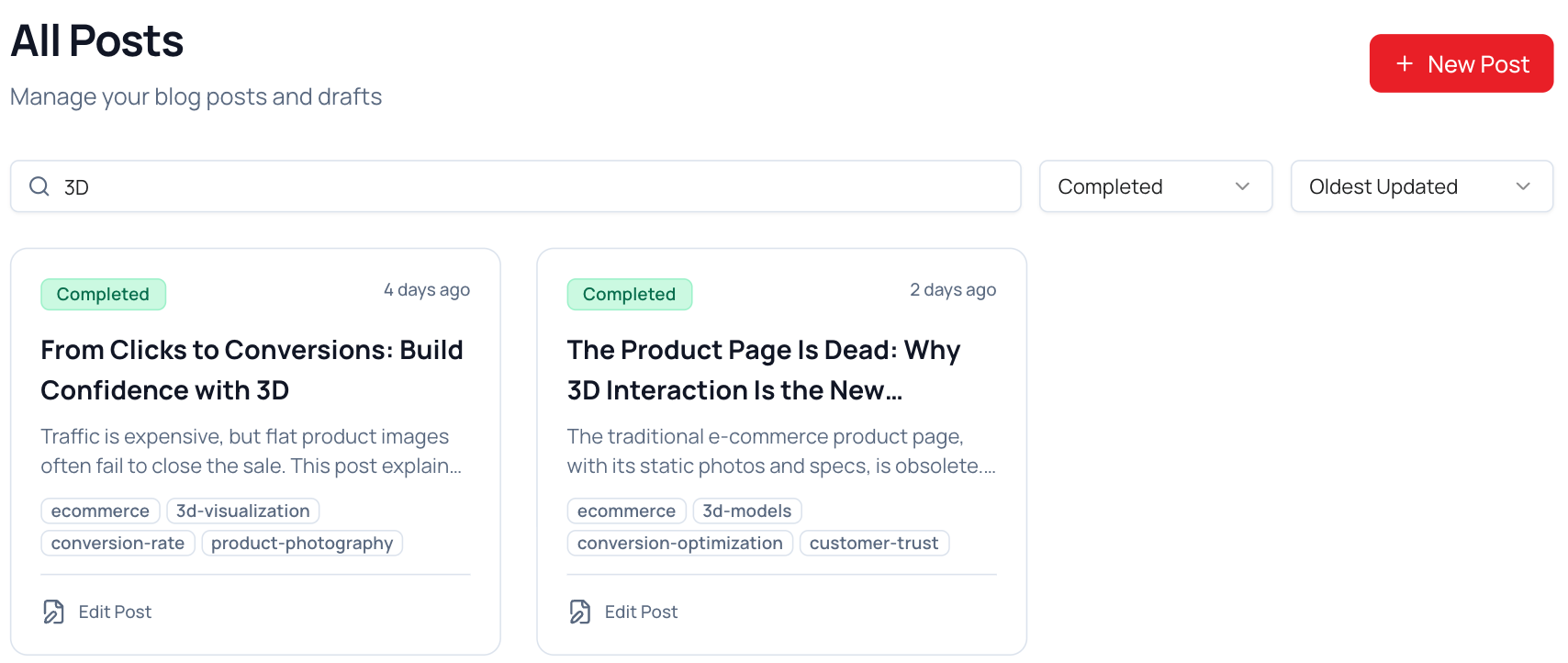
Task: Focus the search field containing 3D
Action: point(532,186)
